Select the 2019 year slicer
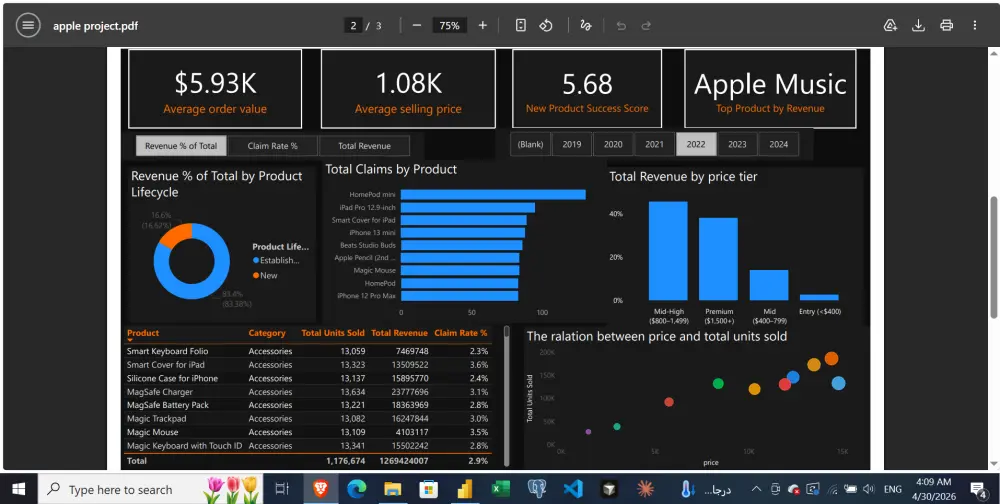1000x504 pixels. [x=571, y=144]
